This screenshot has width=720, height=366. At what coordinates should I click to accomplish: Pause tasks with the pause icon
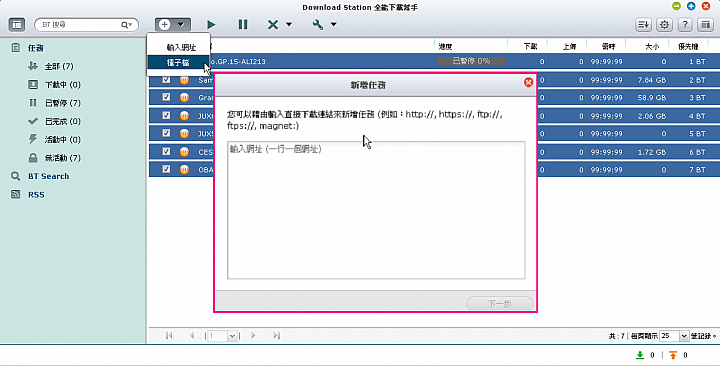click(x=243, y=24)
